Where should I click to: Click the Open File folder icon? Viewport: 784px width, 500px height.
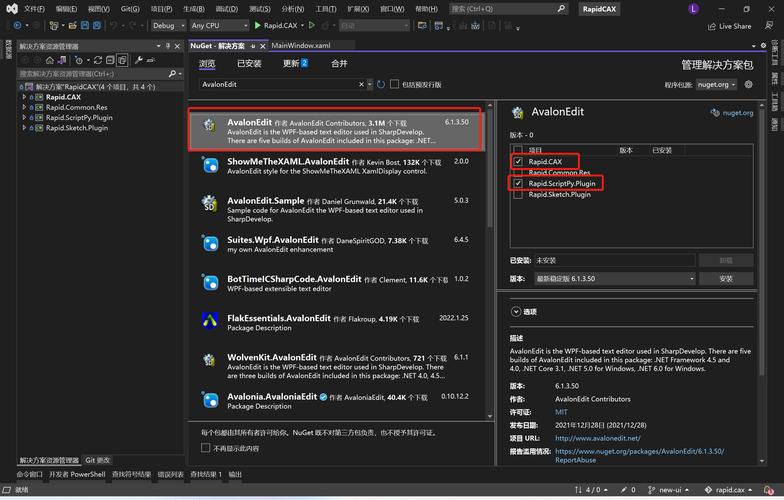pyautogui.click(x=73, y=26)
